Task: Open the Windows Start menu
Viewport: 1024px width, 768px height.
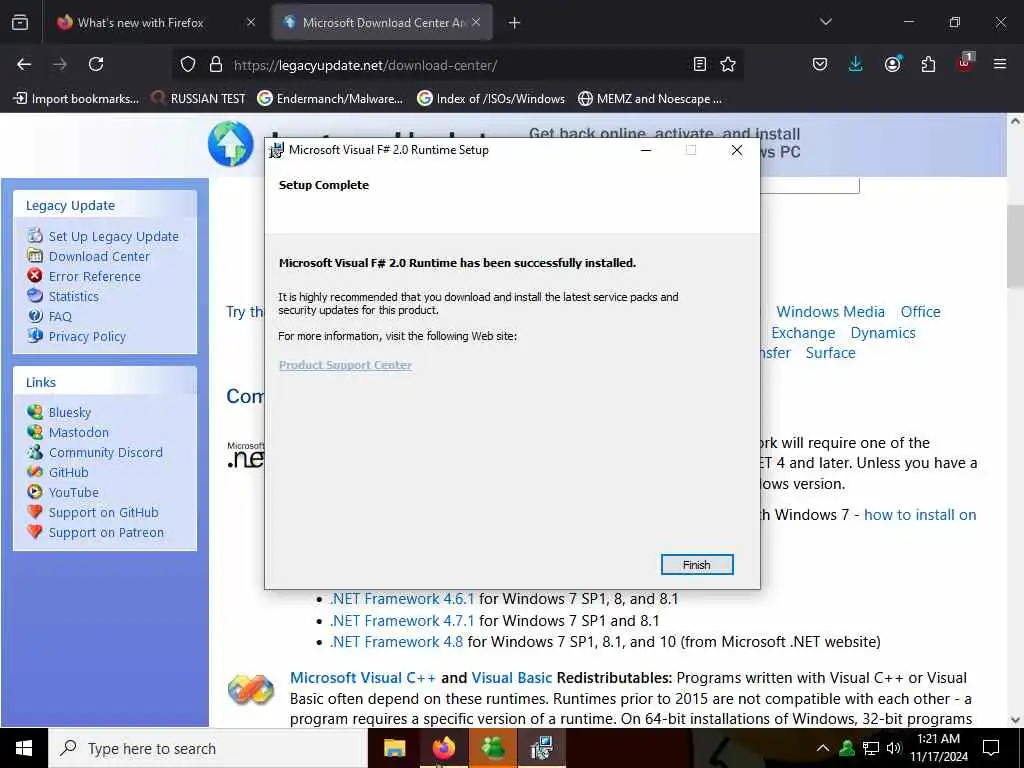Action: 24,748
